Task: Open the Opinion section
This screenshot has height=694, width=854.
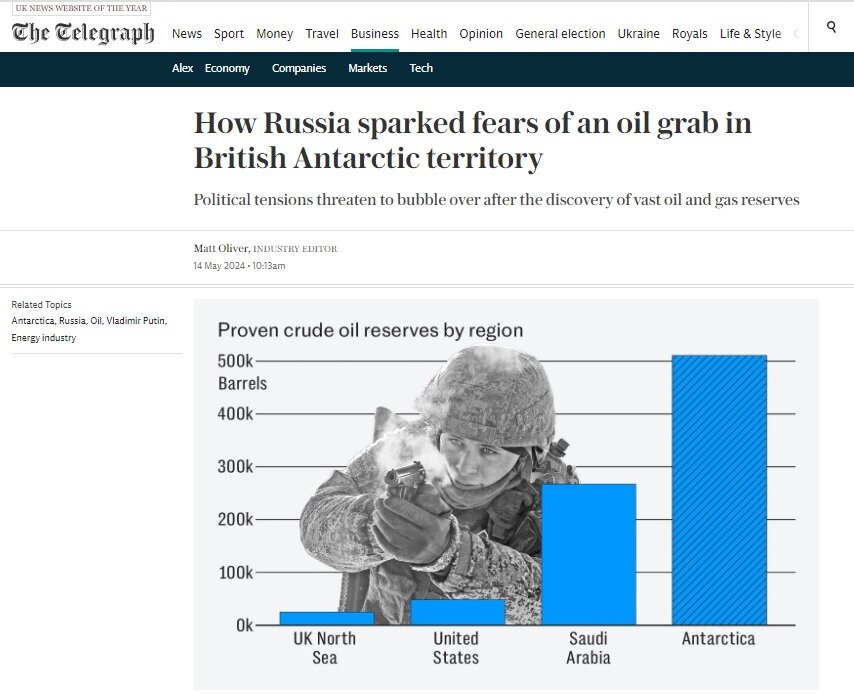Action: click(481, 34)
